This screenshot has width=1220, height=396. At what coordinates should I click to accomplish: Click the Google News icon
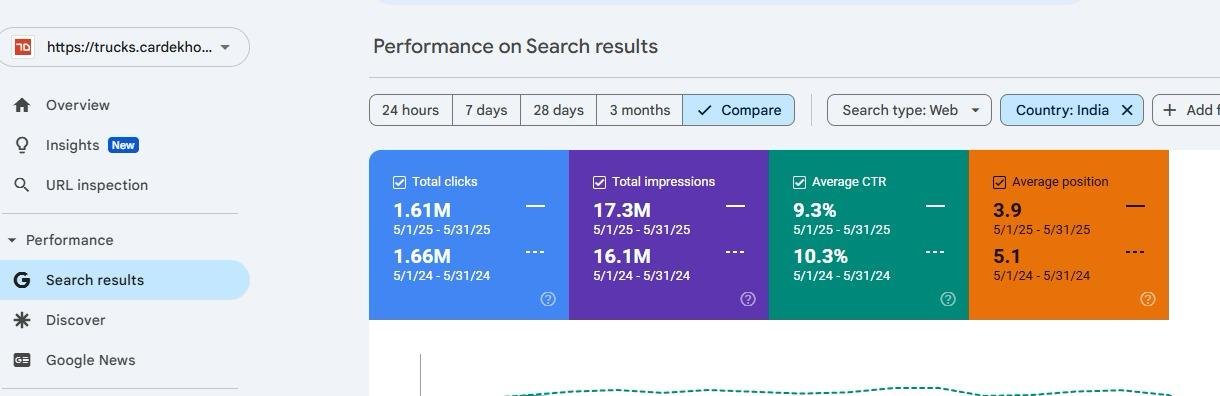coord(22,360)
